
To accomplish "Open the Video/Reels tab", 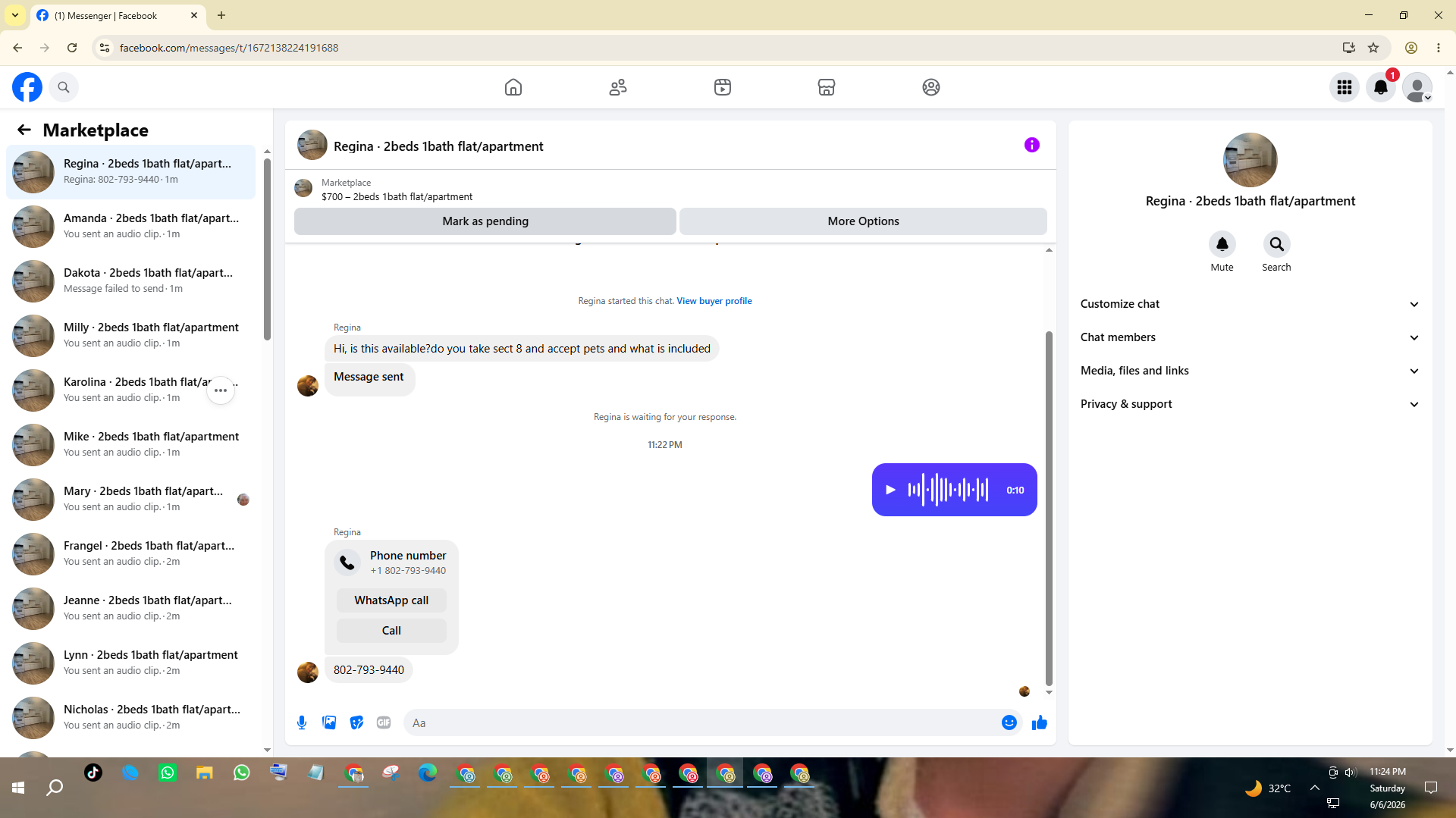I will point(723,87).
